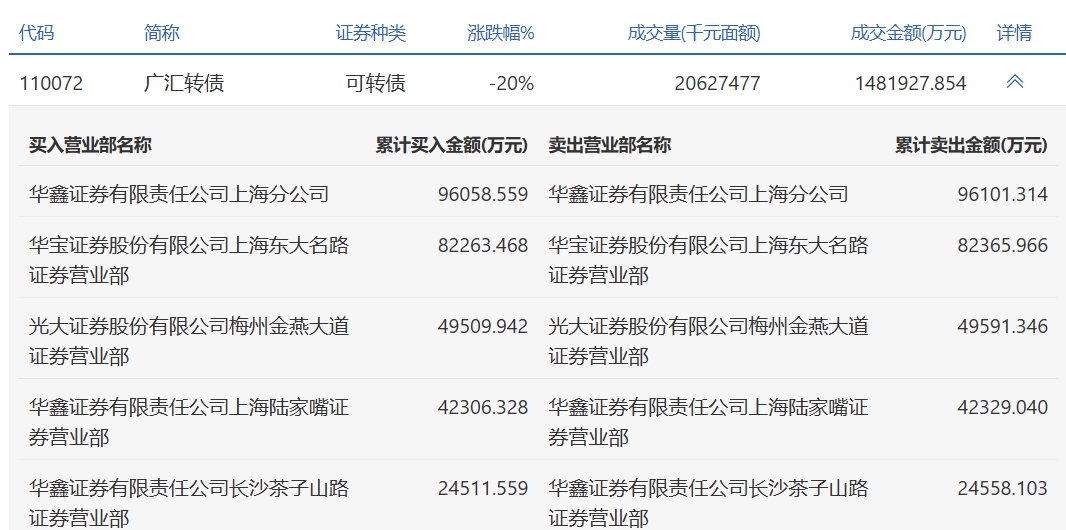Select the -20% change value

pyautogui.click(x=511, y=83)
